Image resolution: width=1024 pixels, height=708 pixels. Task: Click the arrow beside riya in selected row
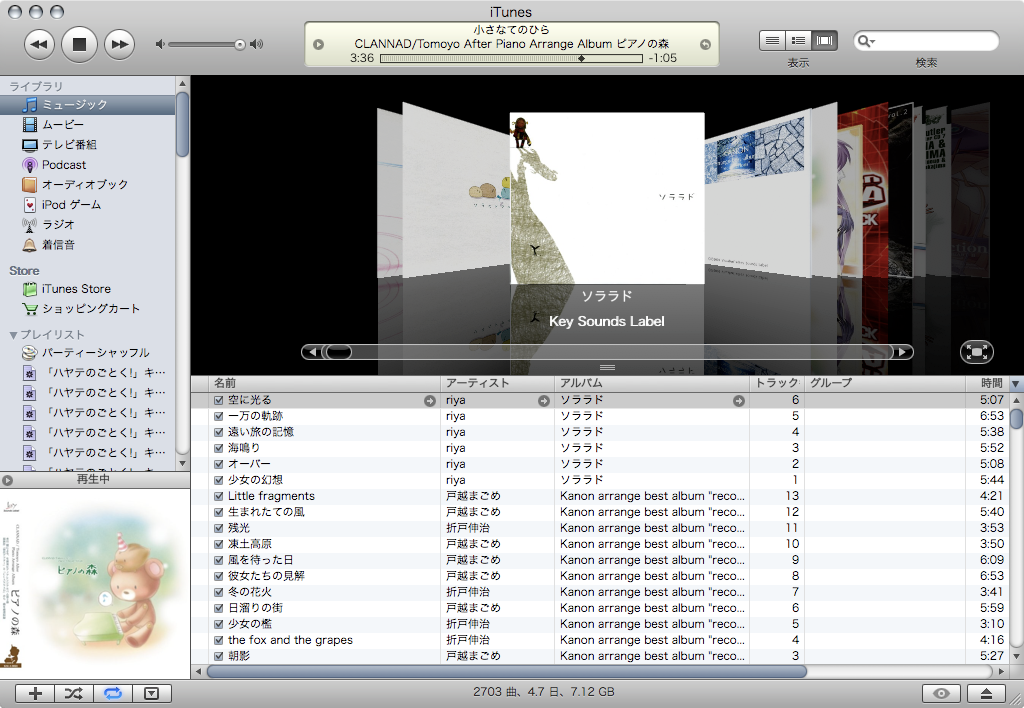pyautogui.click(x=543, y=401)
